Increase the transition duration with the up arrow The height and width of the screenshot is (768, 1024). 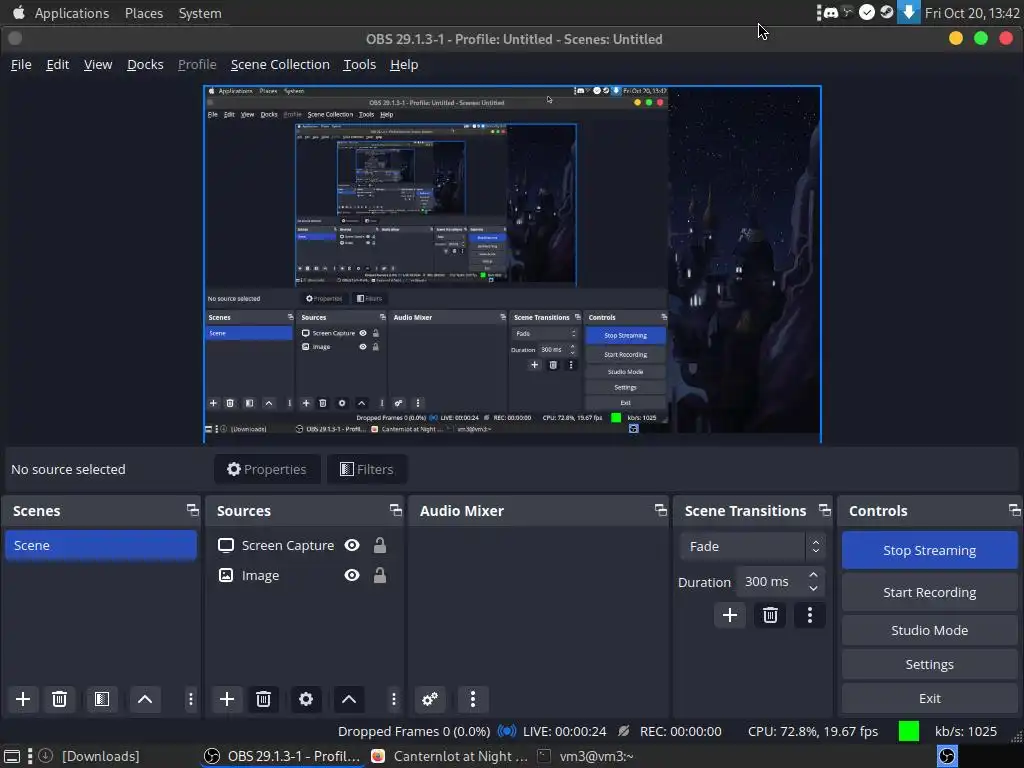tap(813, 575)
